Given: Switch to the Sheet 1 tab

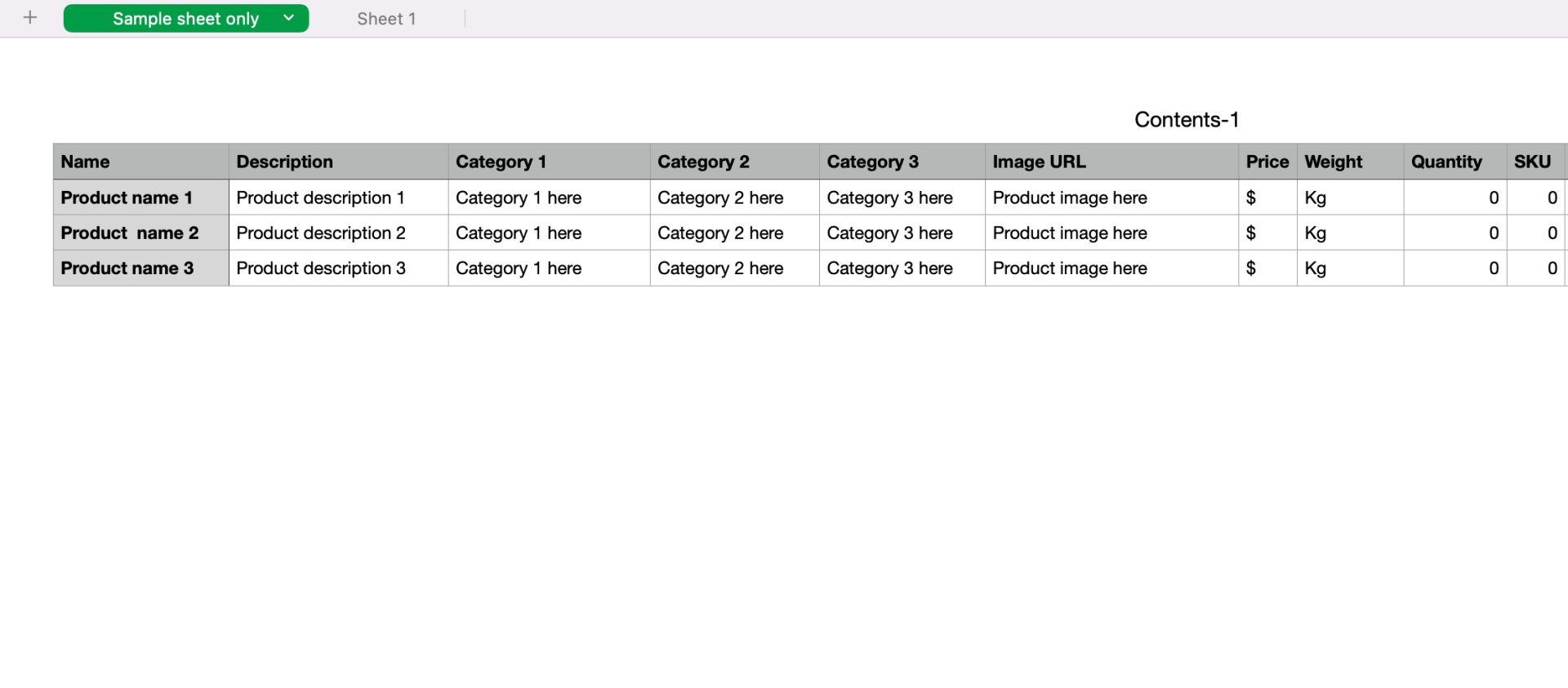Looking at the screenshot, I should point(386,19).
